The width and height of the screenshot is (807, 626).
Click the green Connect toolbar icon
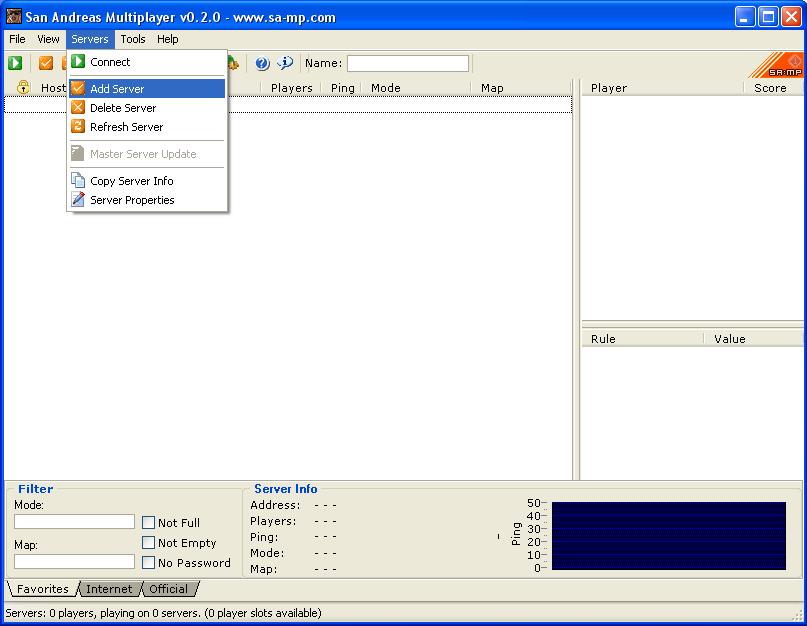[x=15, y=63]
